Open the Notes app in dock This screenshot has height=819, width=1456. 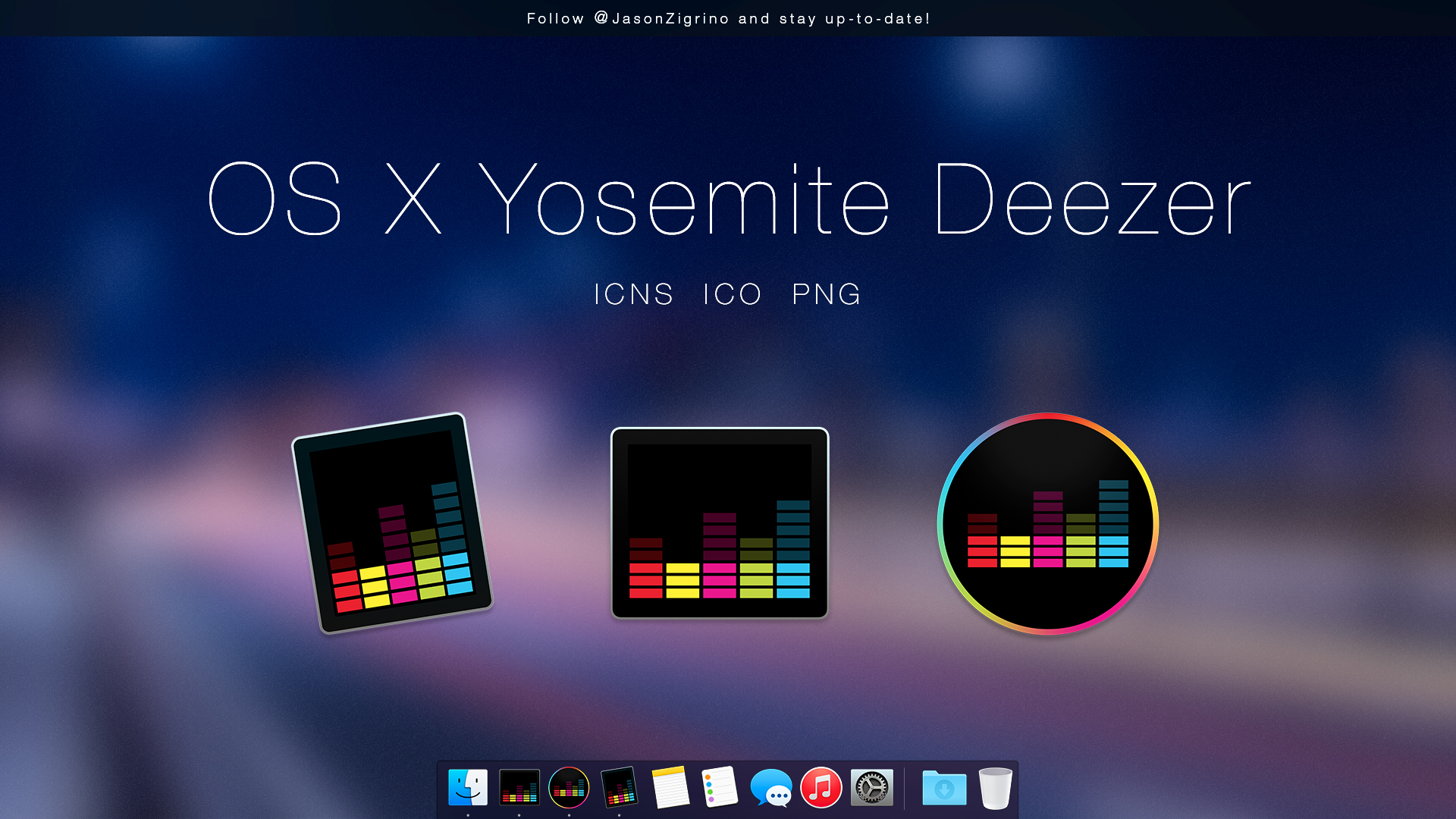(x=670, y=787)
